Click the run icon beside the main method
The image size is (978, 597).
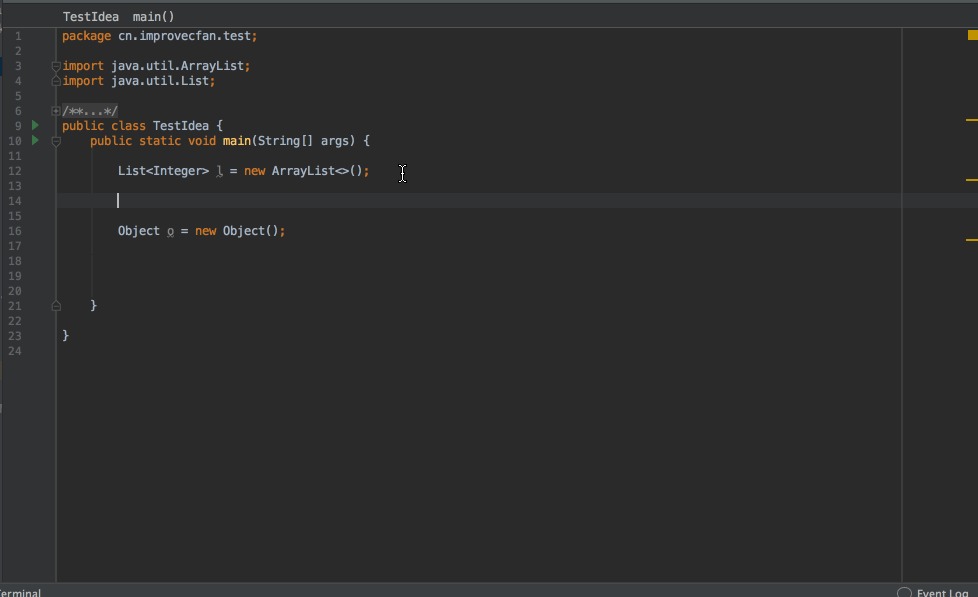(x=35, y=141)
